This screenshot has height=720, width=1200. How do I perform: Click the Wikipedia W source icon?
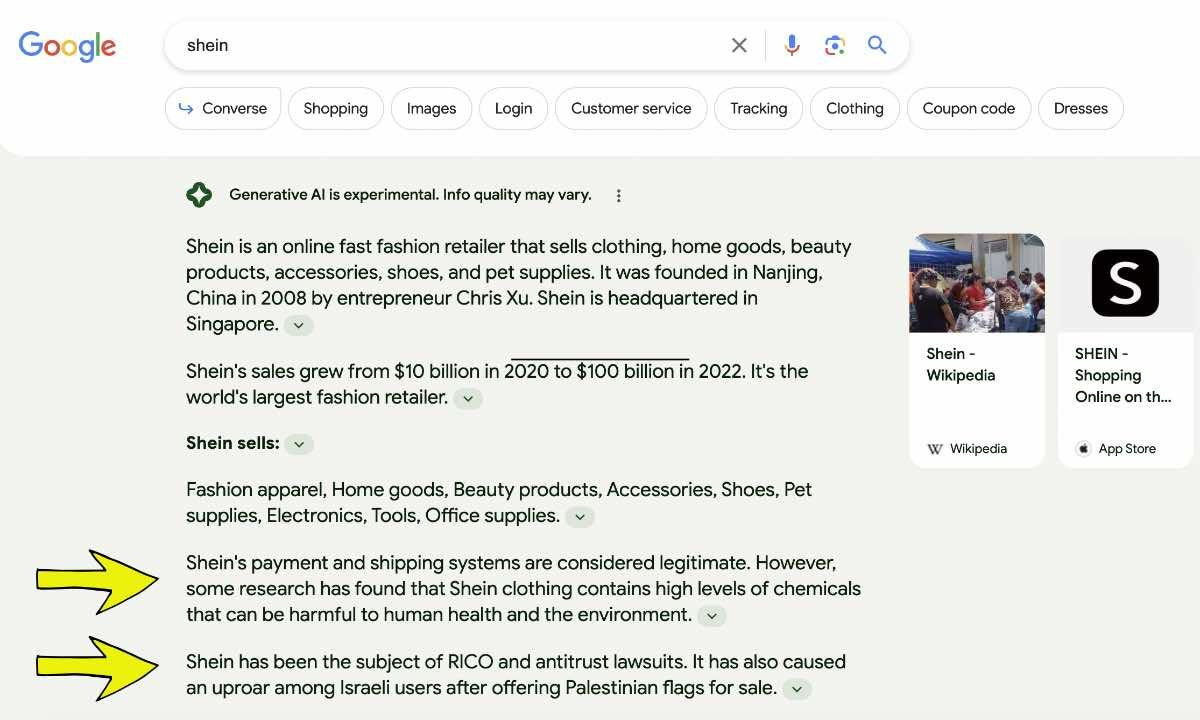click(935, 449)
